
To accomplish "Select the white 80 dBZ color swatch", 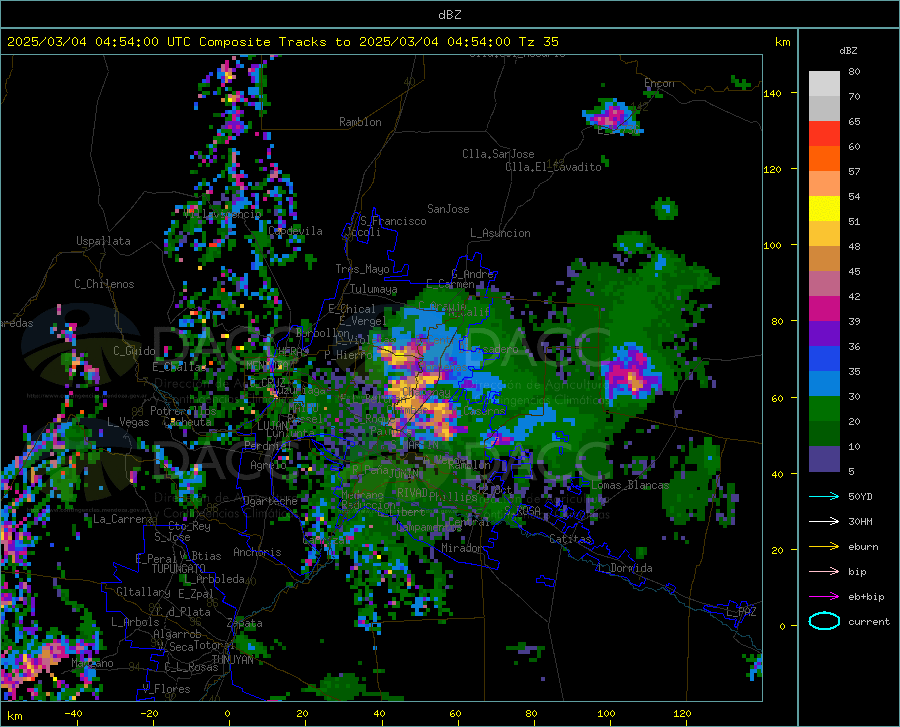I will 824,83.
